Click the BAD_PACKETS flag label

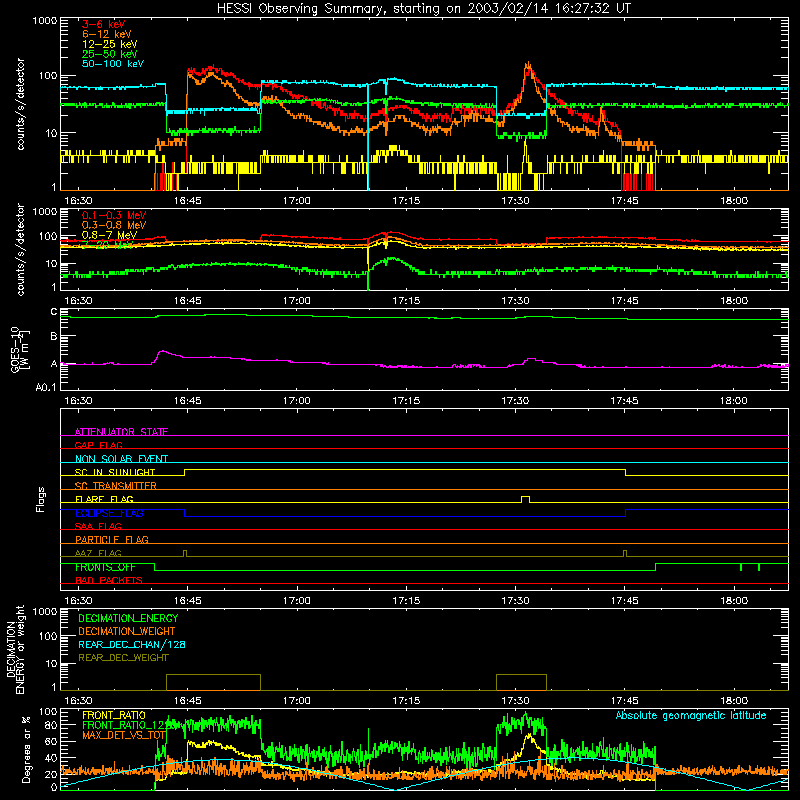coord(109,580)
